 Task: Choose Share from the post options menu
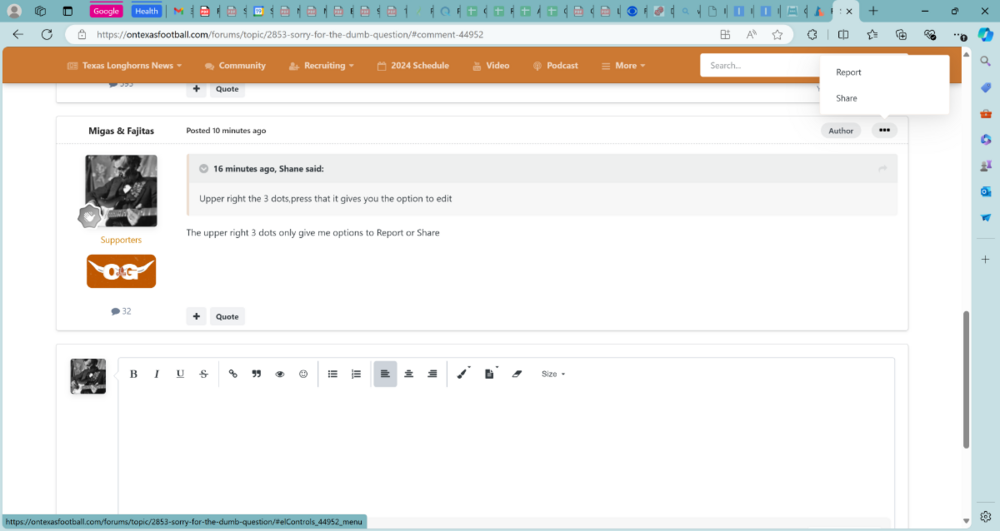847,99
